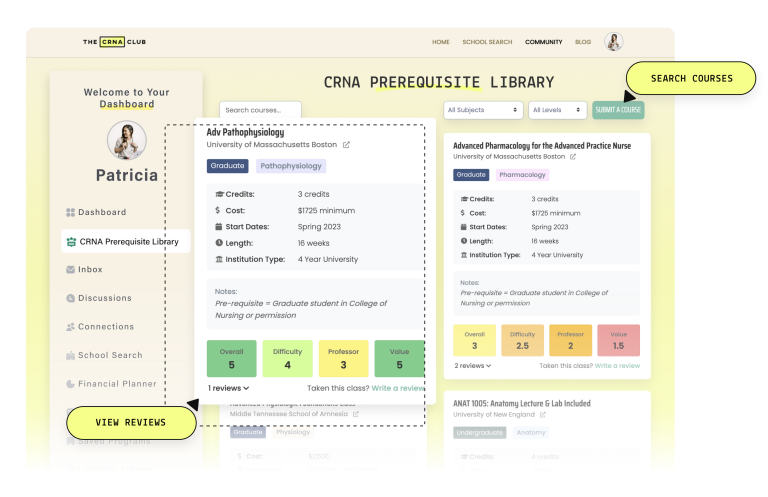Click Write a review on the Advanced Pharmacology card
The width and height of the screenshot is (768, 497).
click(617, 366)
